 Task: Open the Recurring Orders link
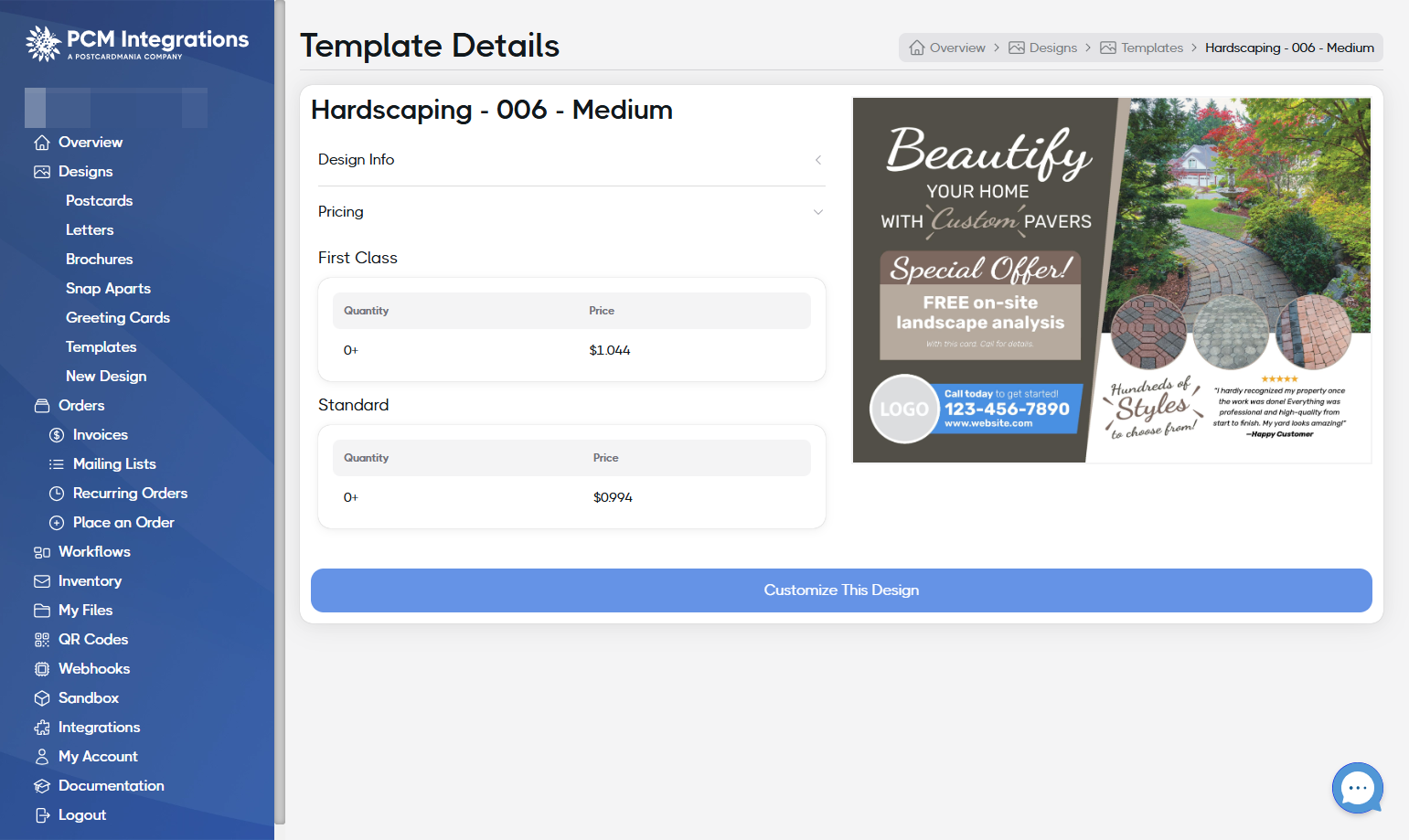point(130,494)
